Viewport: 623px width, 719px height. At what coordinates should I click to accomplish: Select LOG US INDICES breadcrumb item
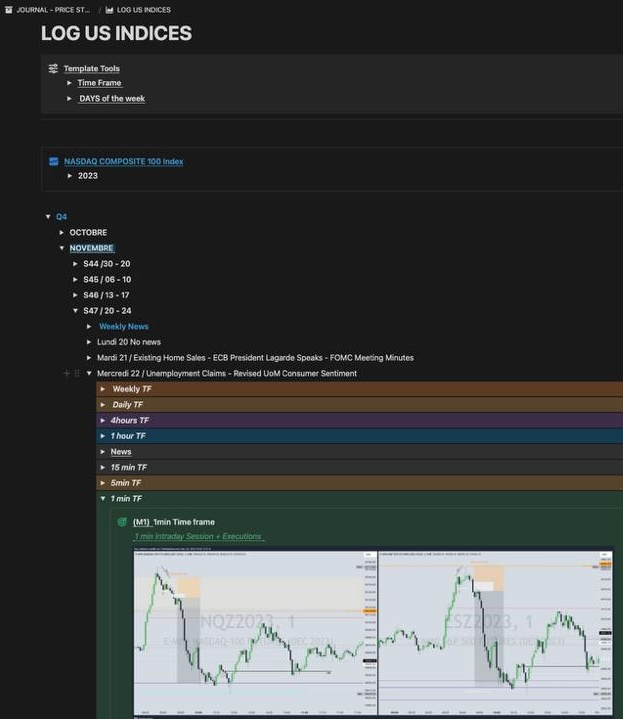pyautogui.click(x=143, y=10)
